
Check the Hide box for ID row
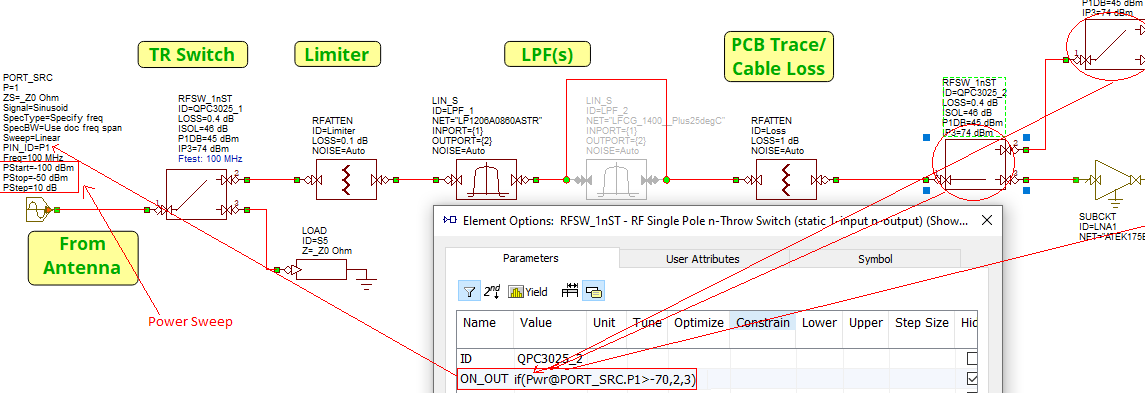coord(971,358)
